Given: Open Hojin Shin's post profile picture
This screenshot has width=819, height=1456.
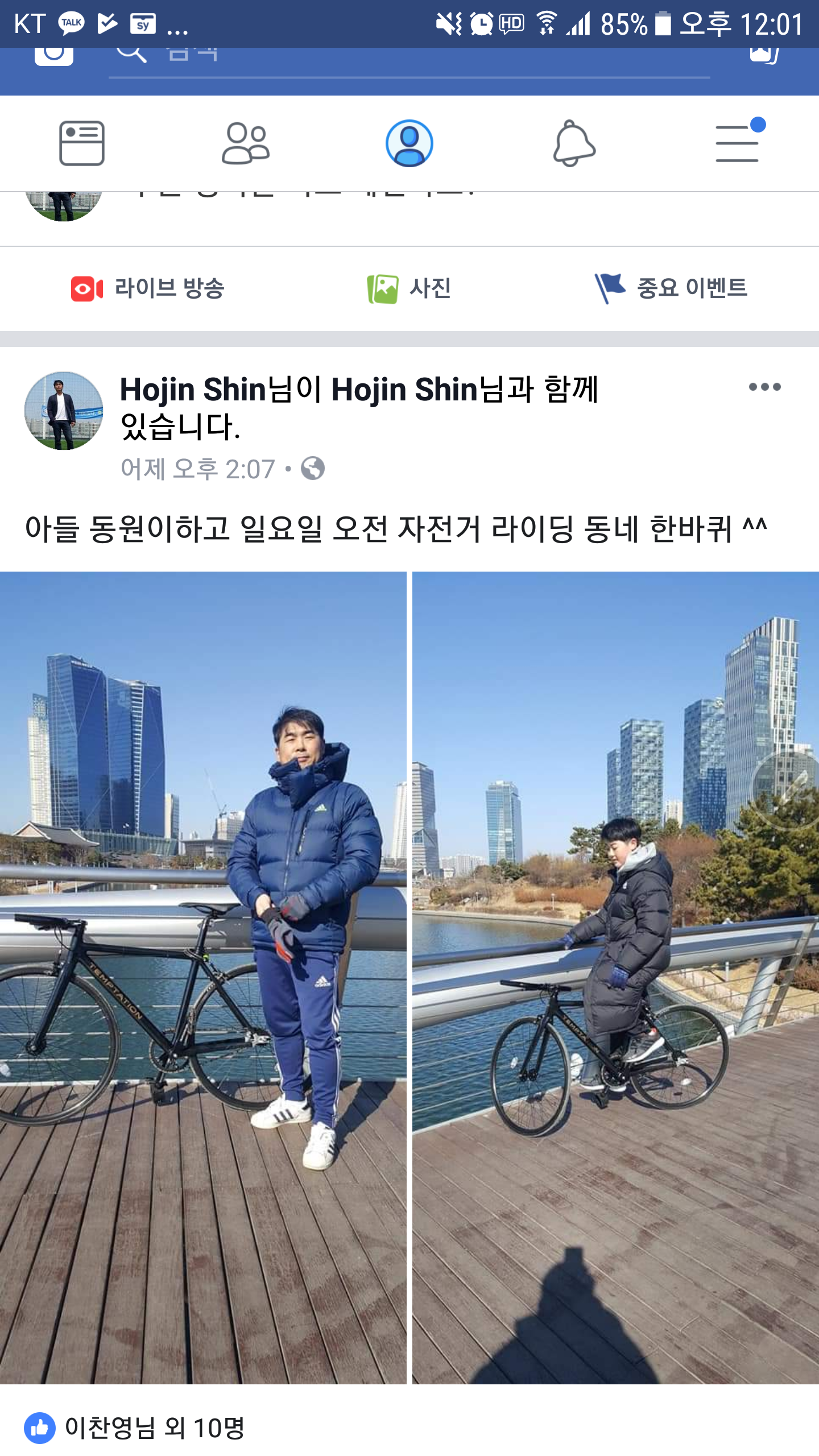Looking at the screenshot, I should (x=64, y=411).
